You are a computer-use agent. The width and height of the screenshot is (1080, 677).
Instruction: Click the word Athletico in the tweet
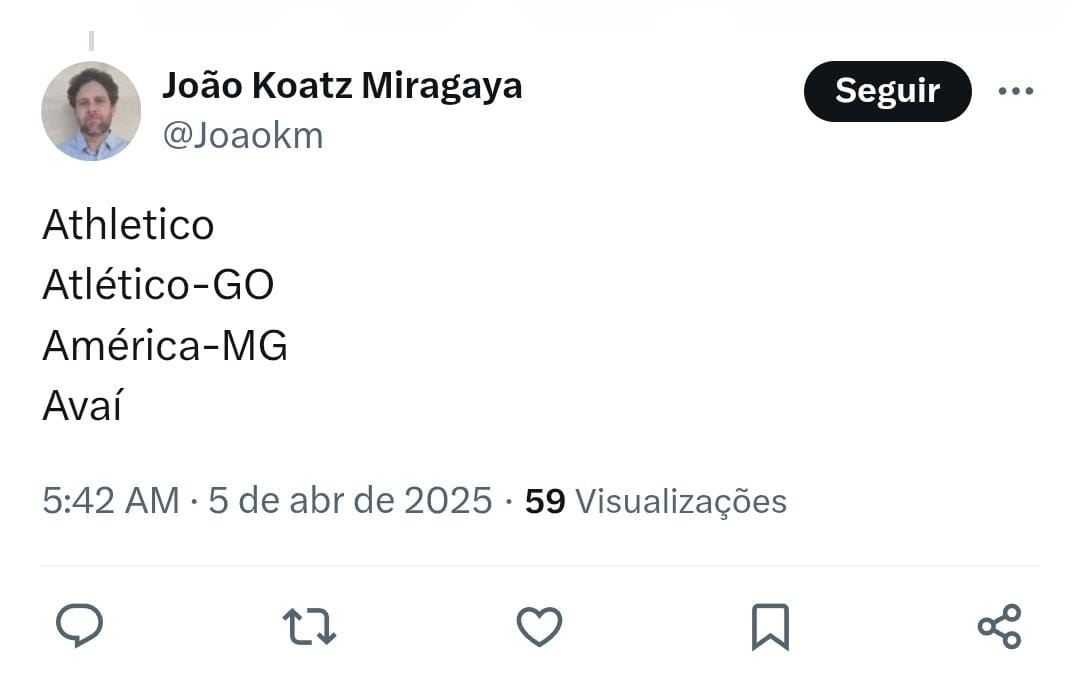point(128,225)
